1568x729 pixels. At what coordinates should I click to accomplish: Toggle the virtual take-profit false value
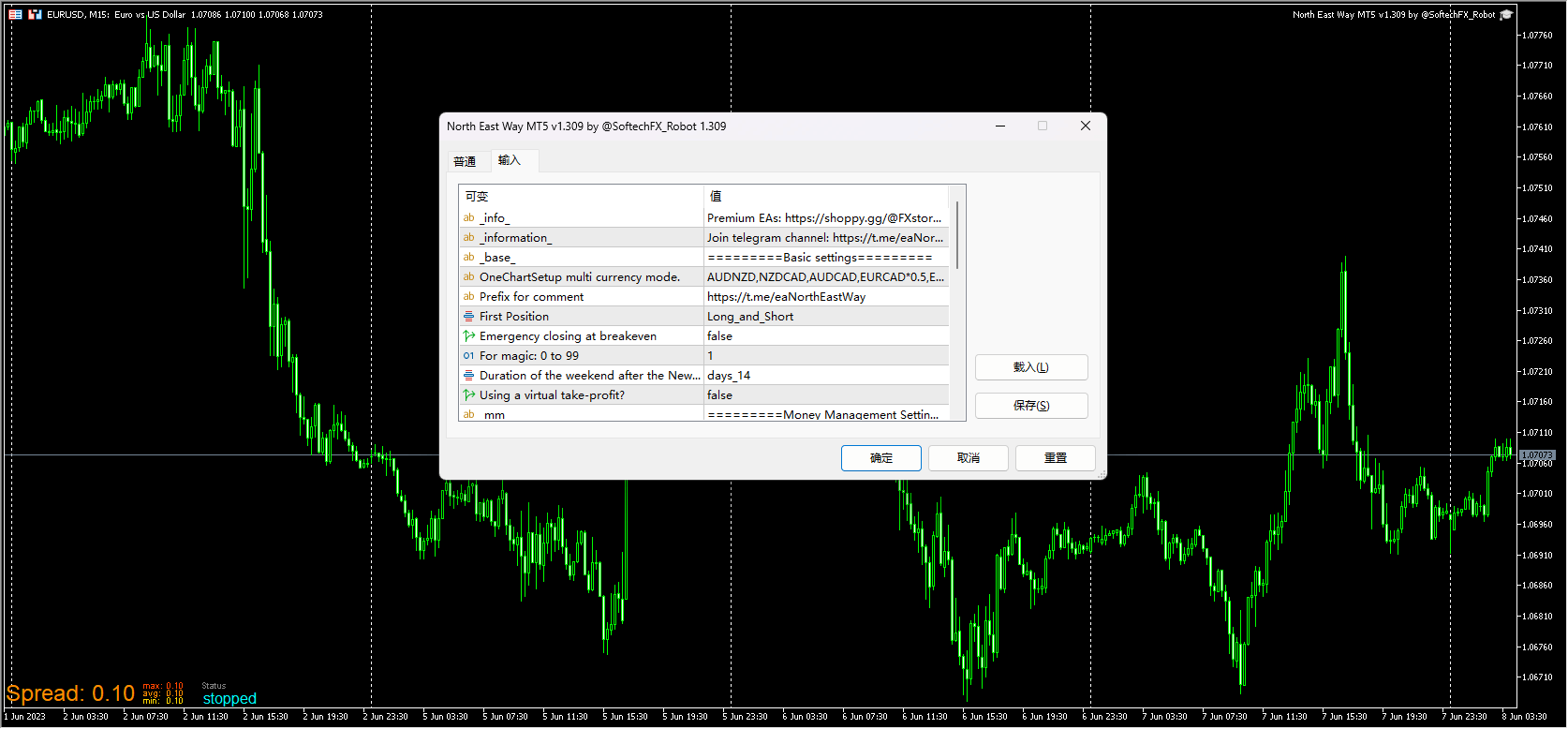click(x=824, y=395)
